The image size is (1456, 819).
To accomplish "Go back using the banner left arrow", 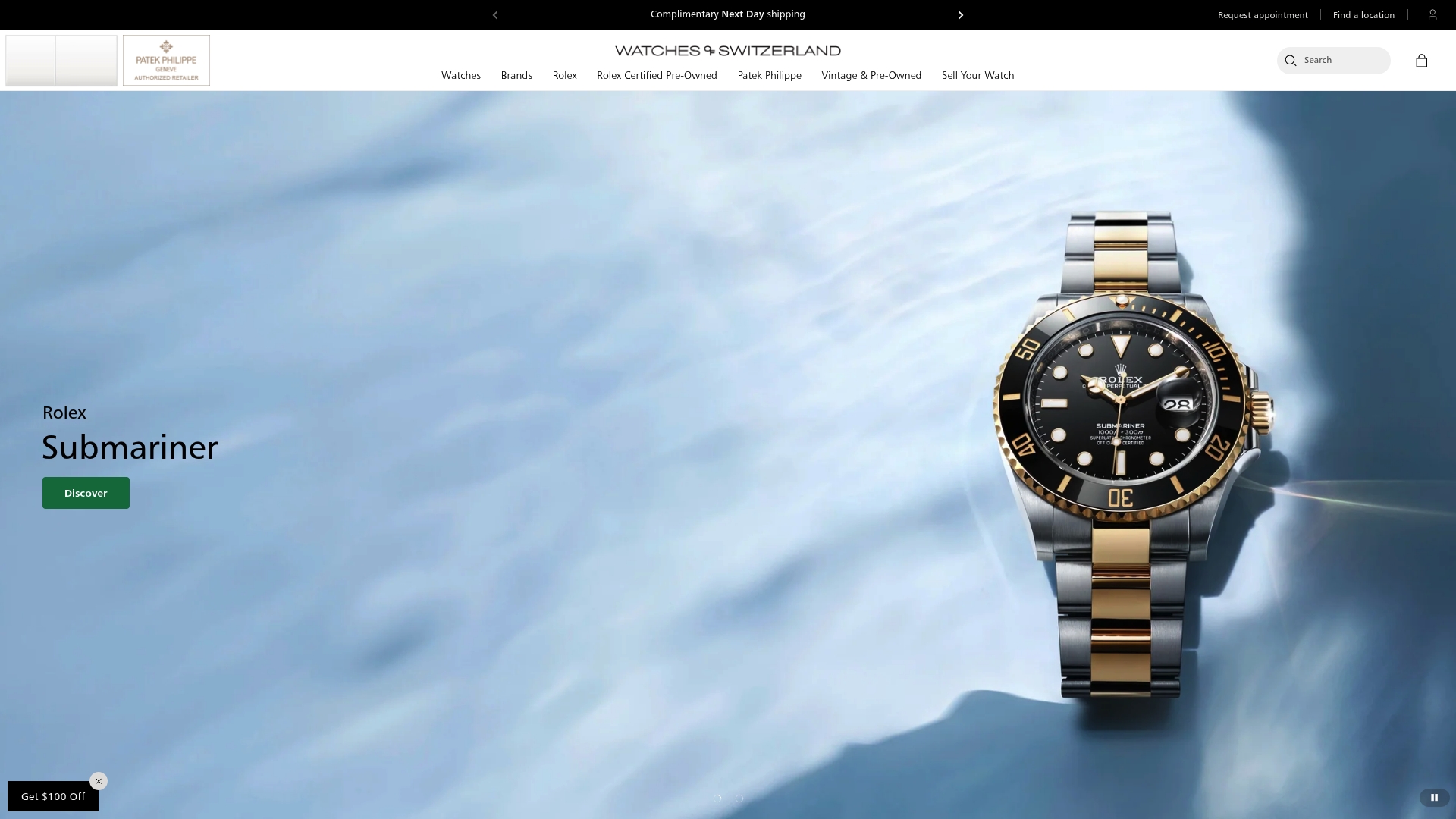I will click(495, 14).
